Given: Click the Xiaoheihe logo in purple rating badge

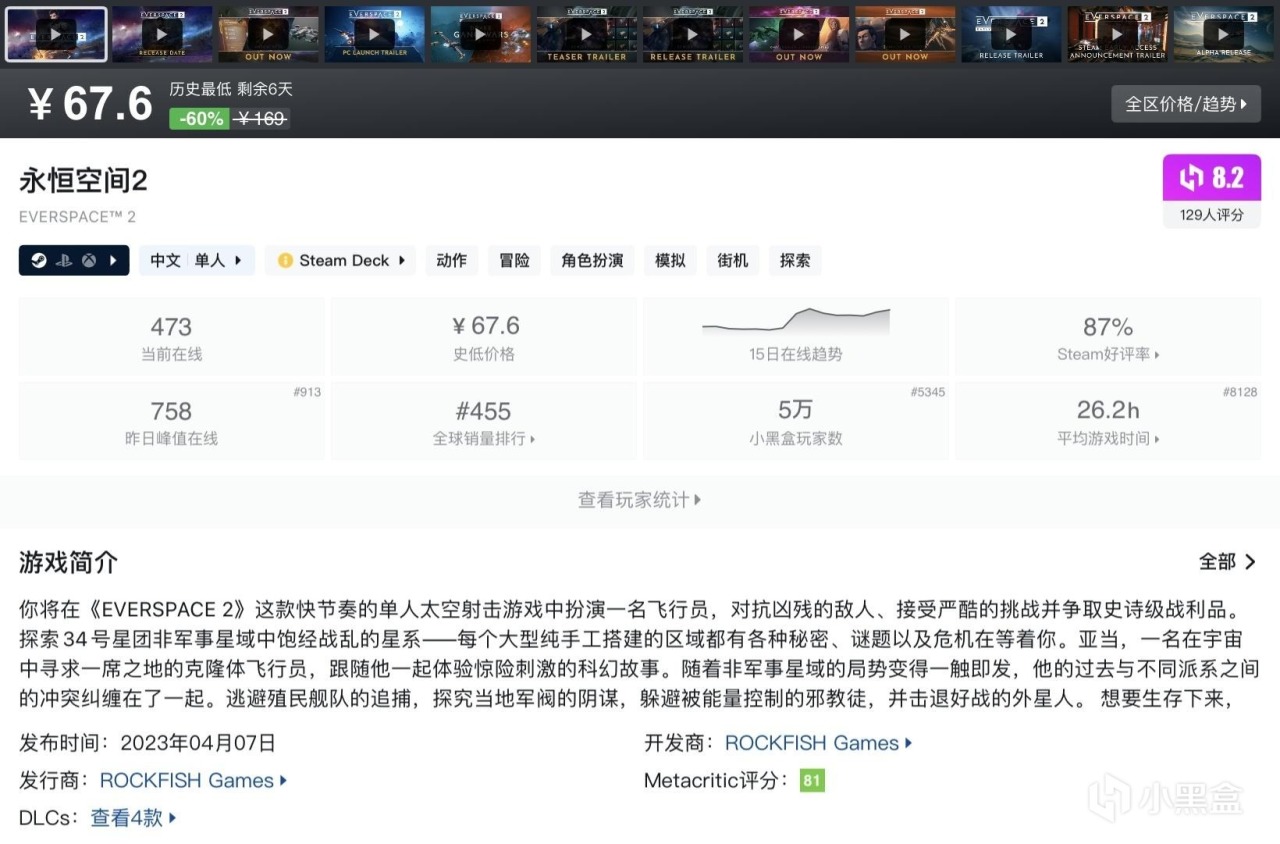Looking at the screenshot, I should 1191,178.
